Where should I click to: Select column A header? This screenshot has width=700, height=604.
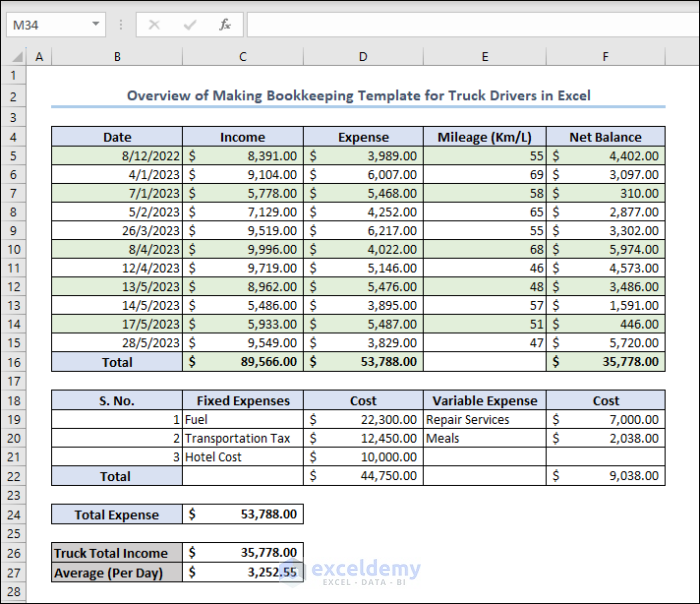tap(39, 57)
